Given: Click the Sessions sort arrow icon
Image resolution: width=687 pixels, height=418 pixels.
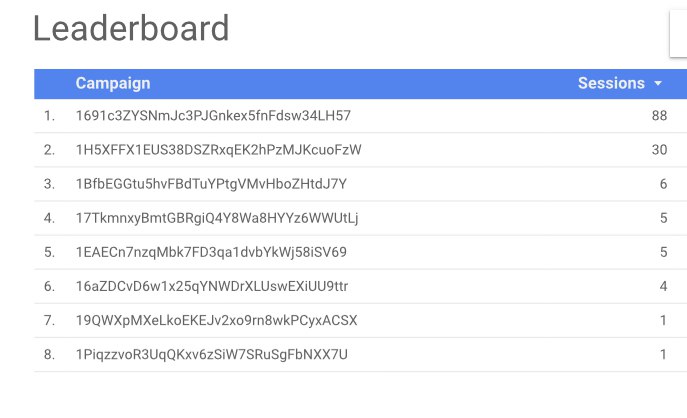Looking at the screenshot, I should click(658, 83).
